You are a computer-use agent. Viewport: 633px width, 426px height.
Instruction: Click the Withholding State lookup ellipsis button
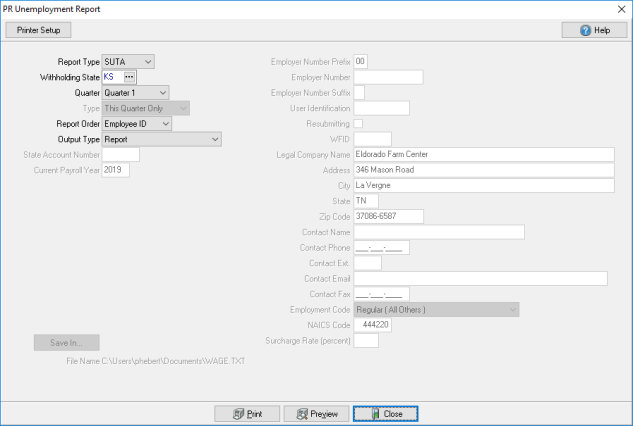(129, 77)
